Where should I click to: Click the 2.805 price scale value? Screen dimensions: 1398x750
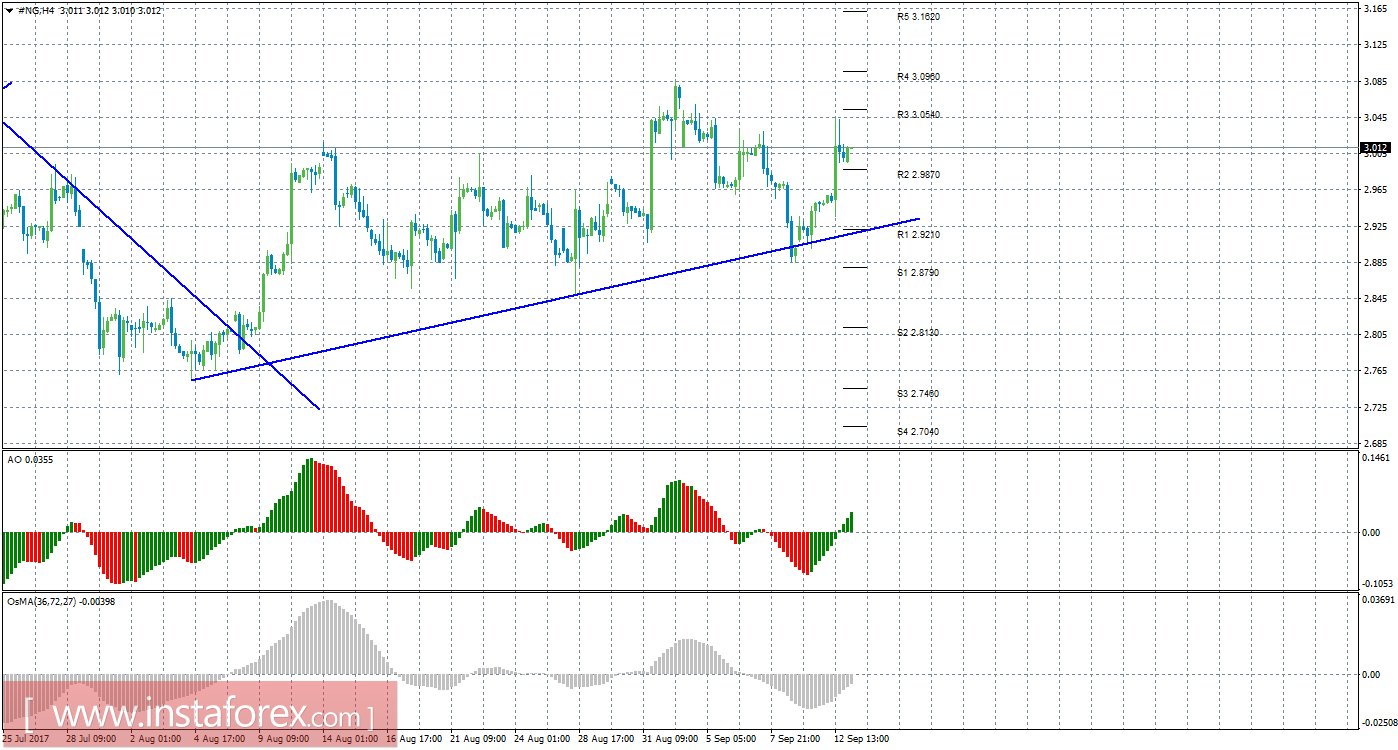1374,335
